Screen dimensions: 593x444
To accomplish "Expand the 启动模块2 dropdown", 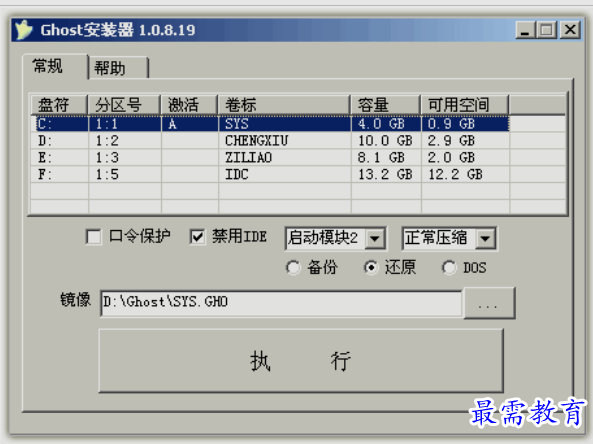I will (375, 239).
